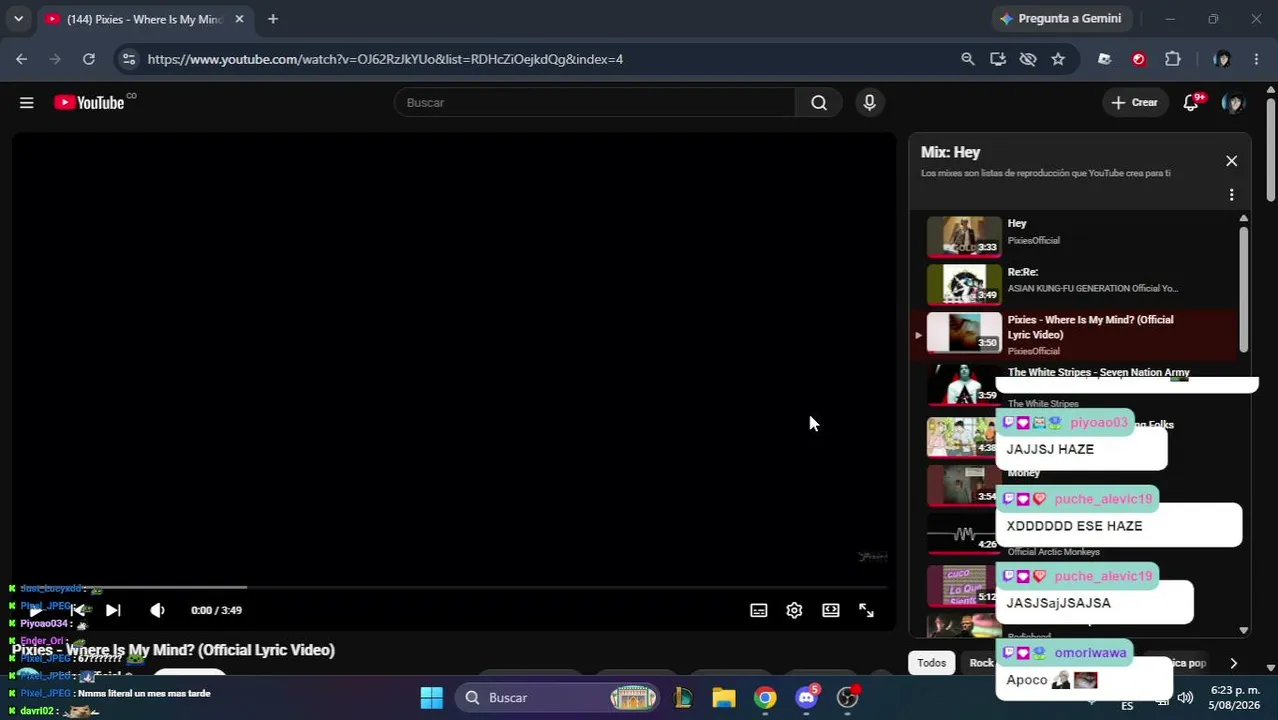Click the taskbar Buscar search box
Viewport: 1278px width, 720px height.
click(556, 698)
